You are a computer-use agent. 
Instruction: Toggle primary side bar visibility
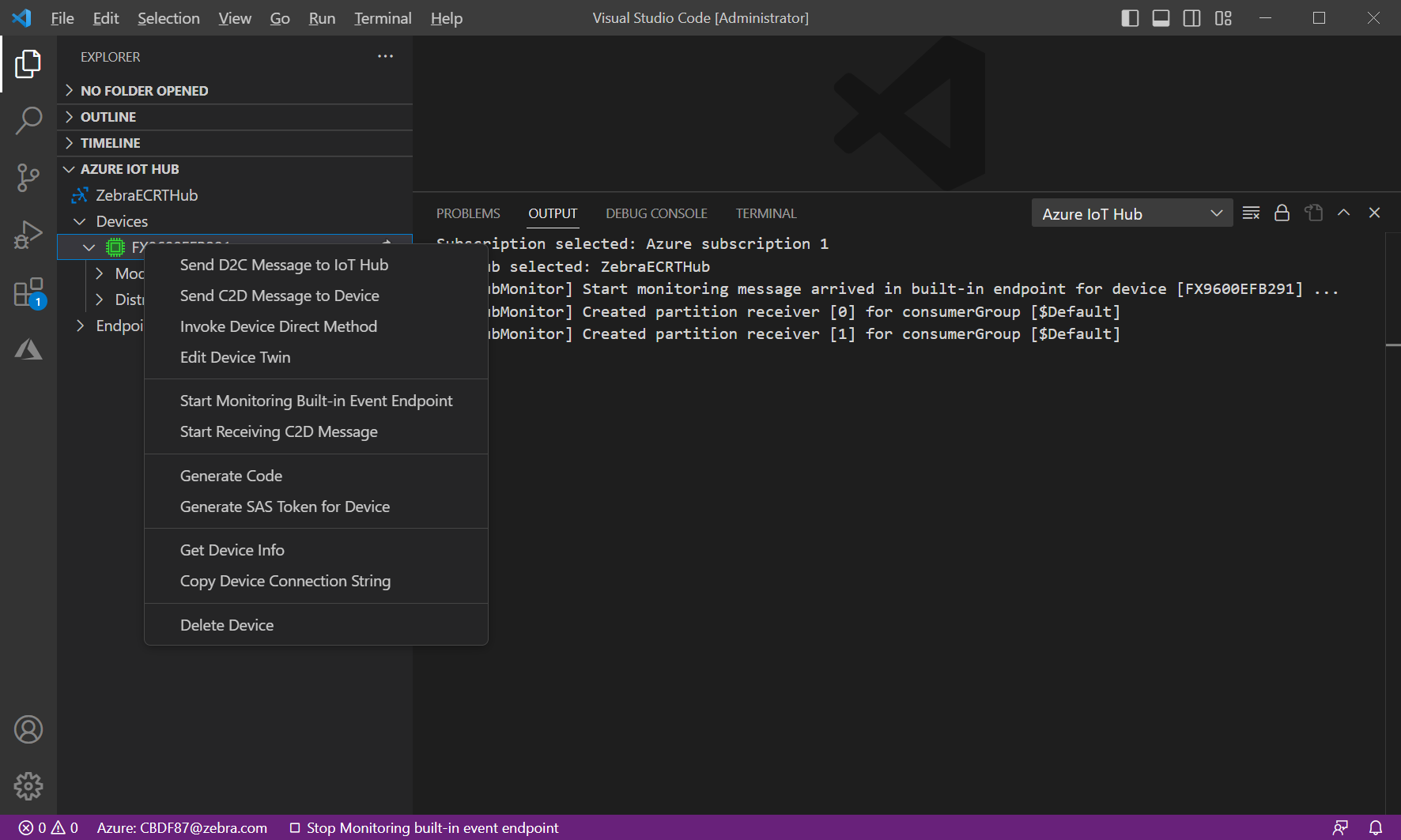1130,18
